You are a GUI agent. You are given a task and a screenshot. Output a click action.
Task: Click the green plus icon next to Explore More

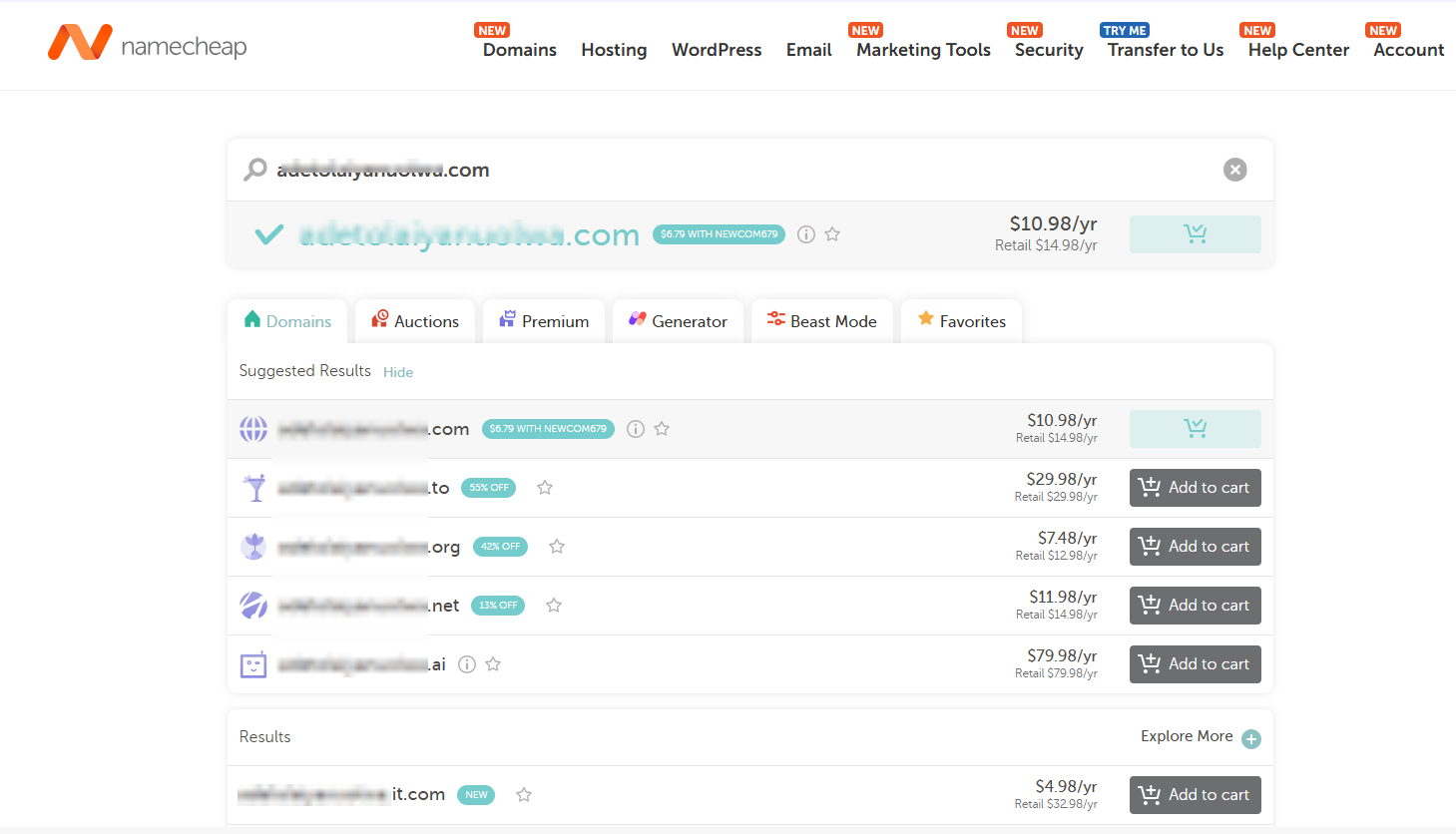[x=1251, y=737]
